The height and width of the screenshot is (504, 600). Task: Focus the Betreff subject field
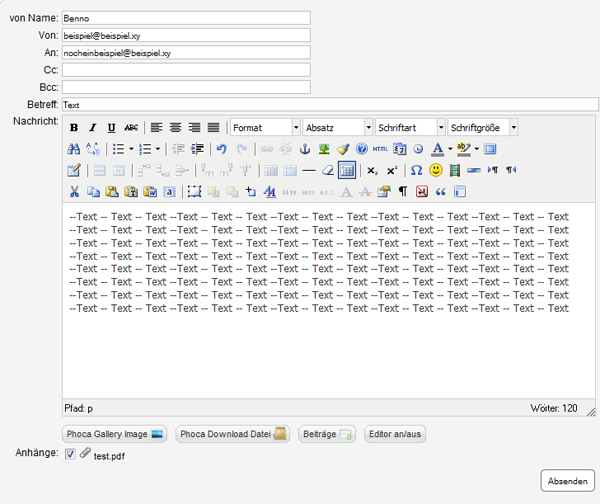tap(330, 104)
